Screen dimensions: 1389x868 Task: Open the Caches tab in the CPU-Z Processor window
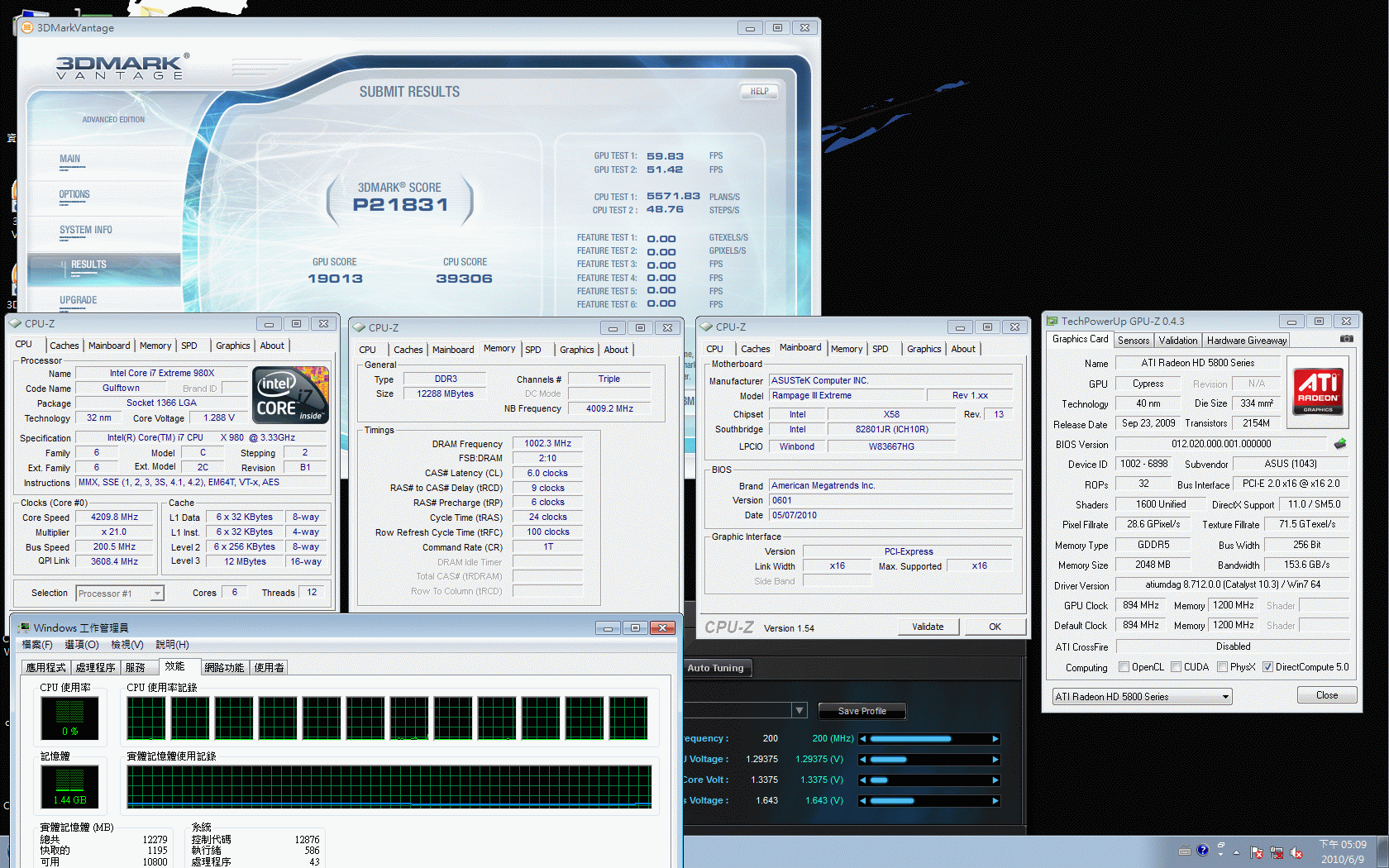pos(64,346)
